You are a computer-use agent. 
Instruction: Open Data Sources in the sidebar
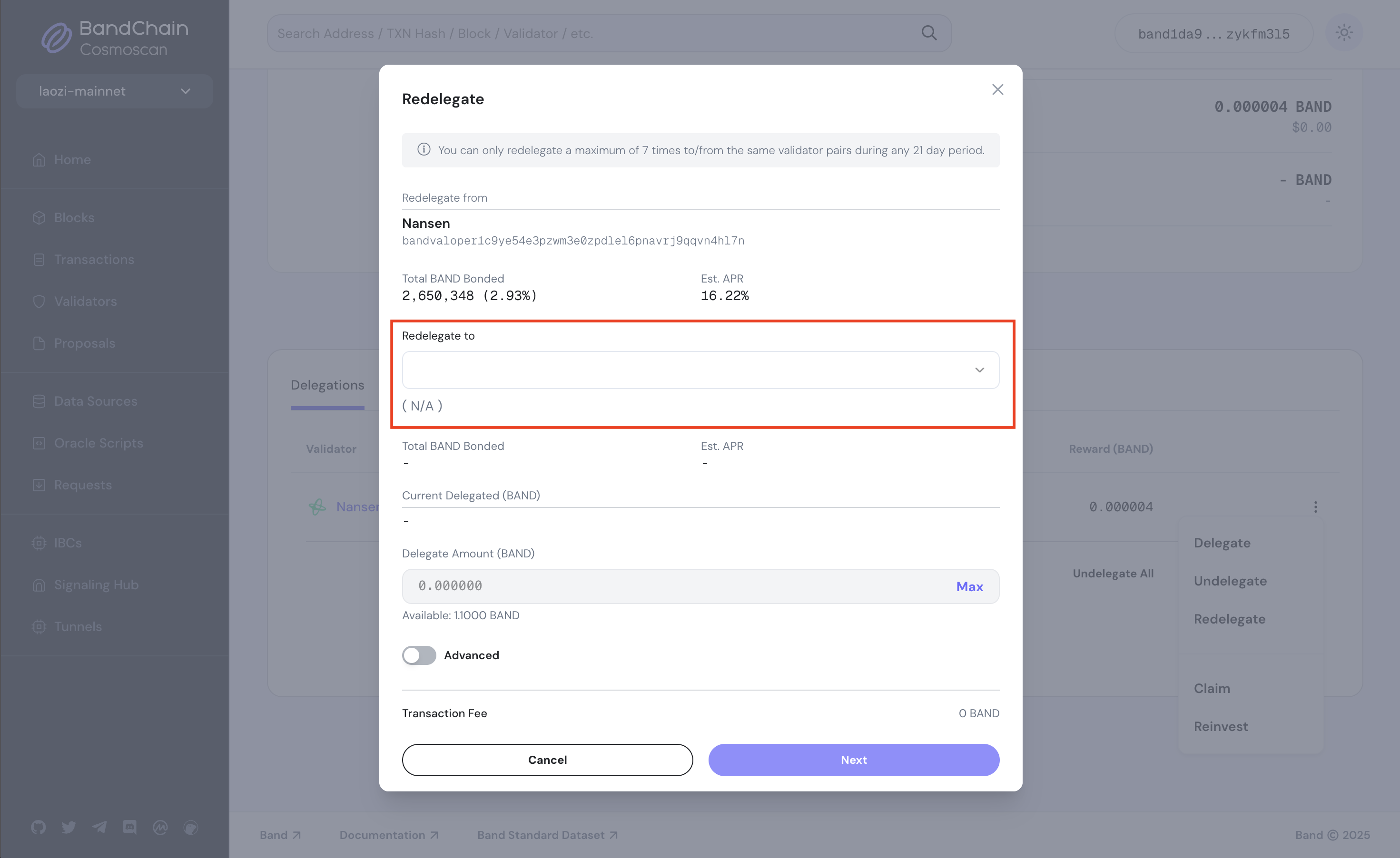(x=96, y=401)
